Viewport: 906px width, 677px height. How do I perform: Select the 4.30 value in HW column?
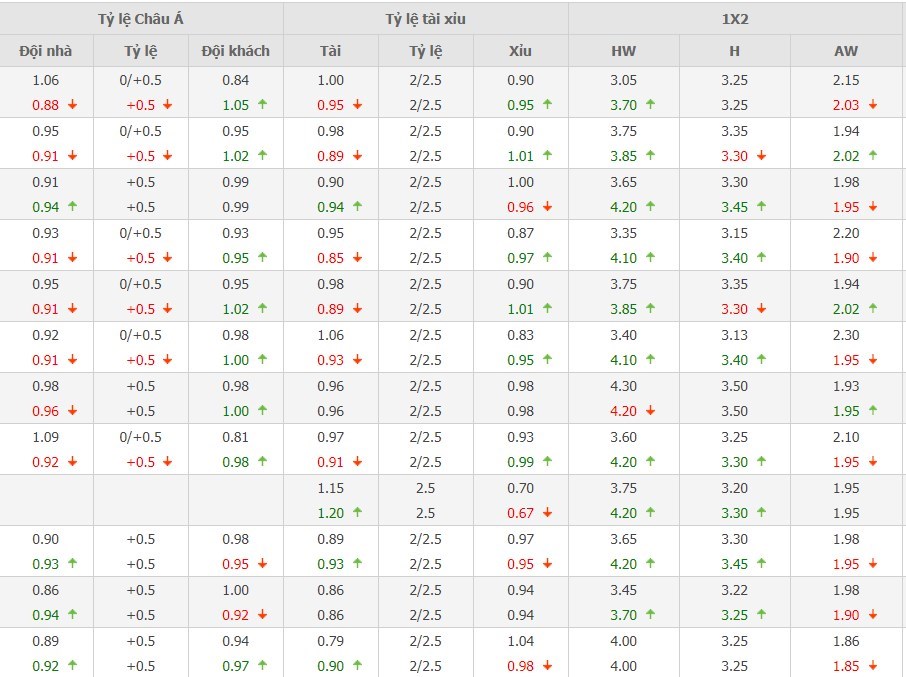point(623,386)
